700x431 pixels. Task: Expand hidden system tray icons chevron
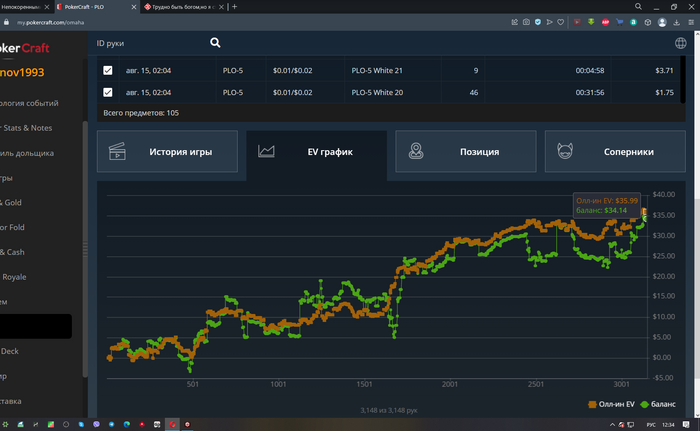point(612,425)
